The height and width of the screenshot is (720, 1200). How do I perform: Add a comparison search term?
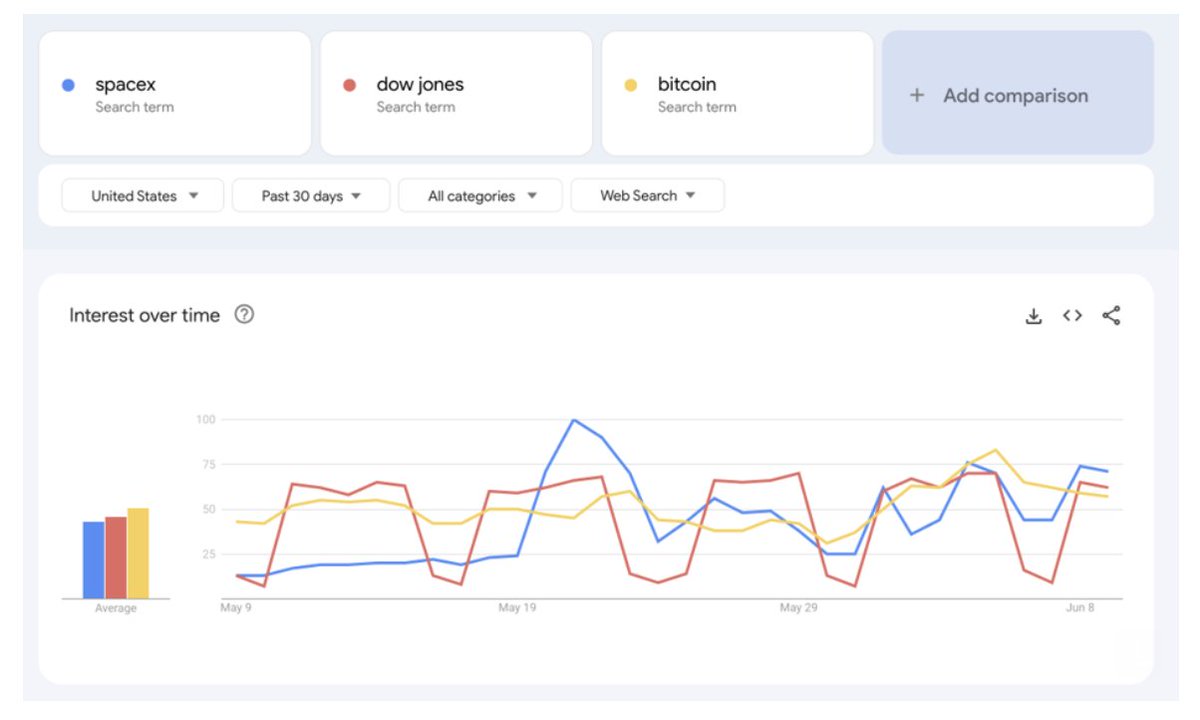pyautogui.click(x=1018, y=93)
